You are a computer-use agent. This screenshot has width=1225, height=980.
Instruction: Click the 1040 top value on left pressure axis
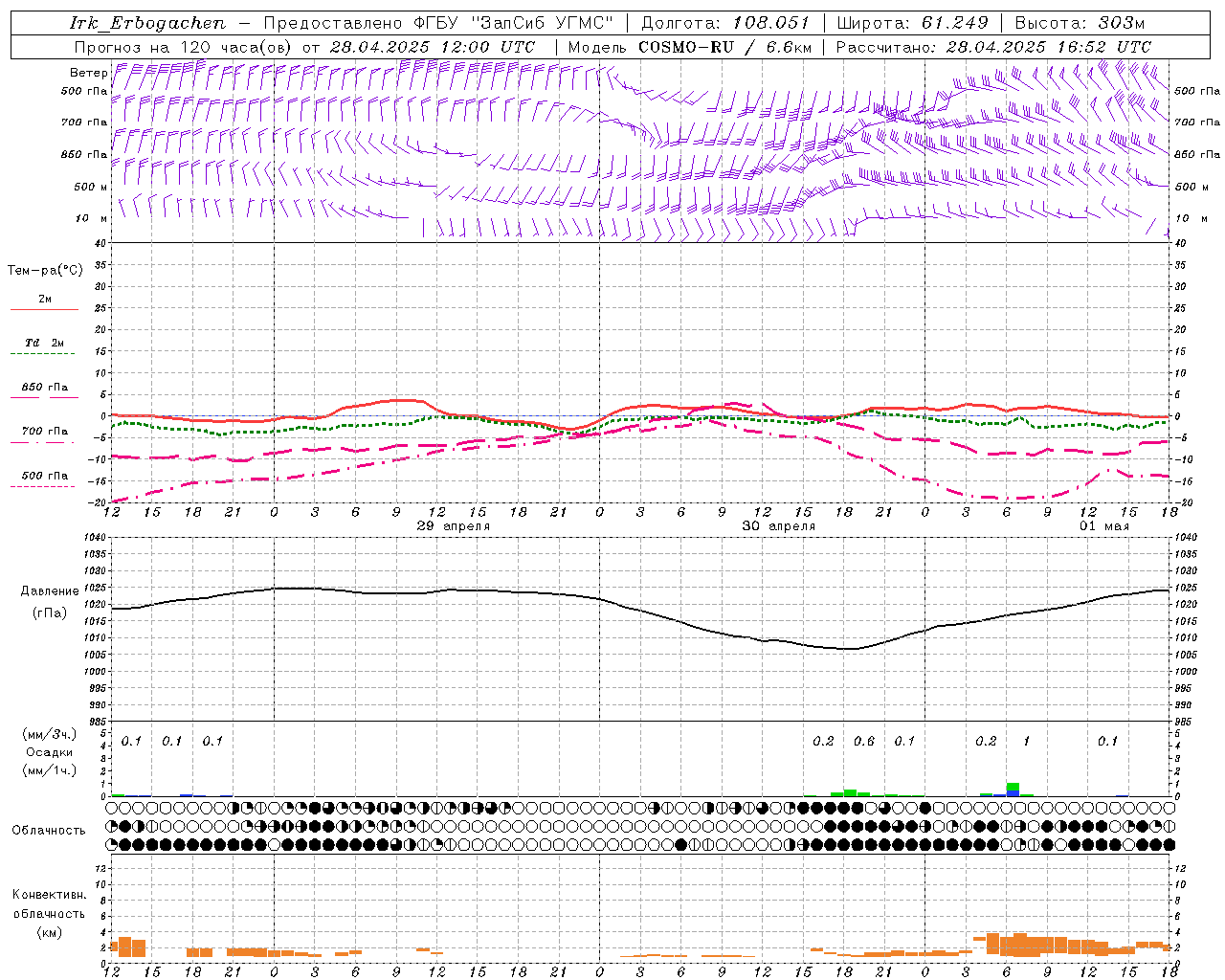94,538
